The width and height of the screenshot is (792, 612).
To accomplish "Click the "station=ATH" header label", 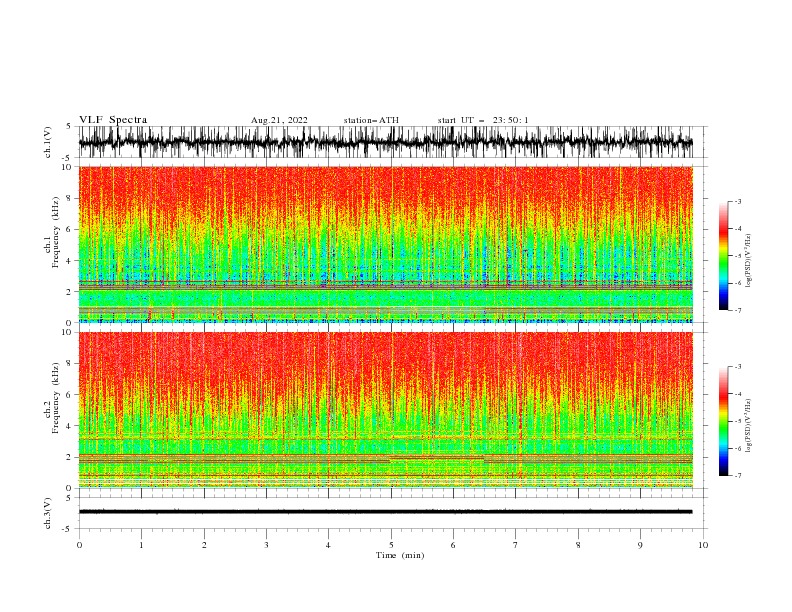I will (x=371, y=120).
